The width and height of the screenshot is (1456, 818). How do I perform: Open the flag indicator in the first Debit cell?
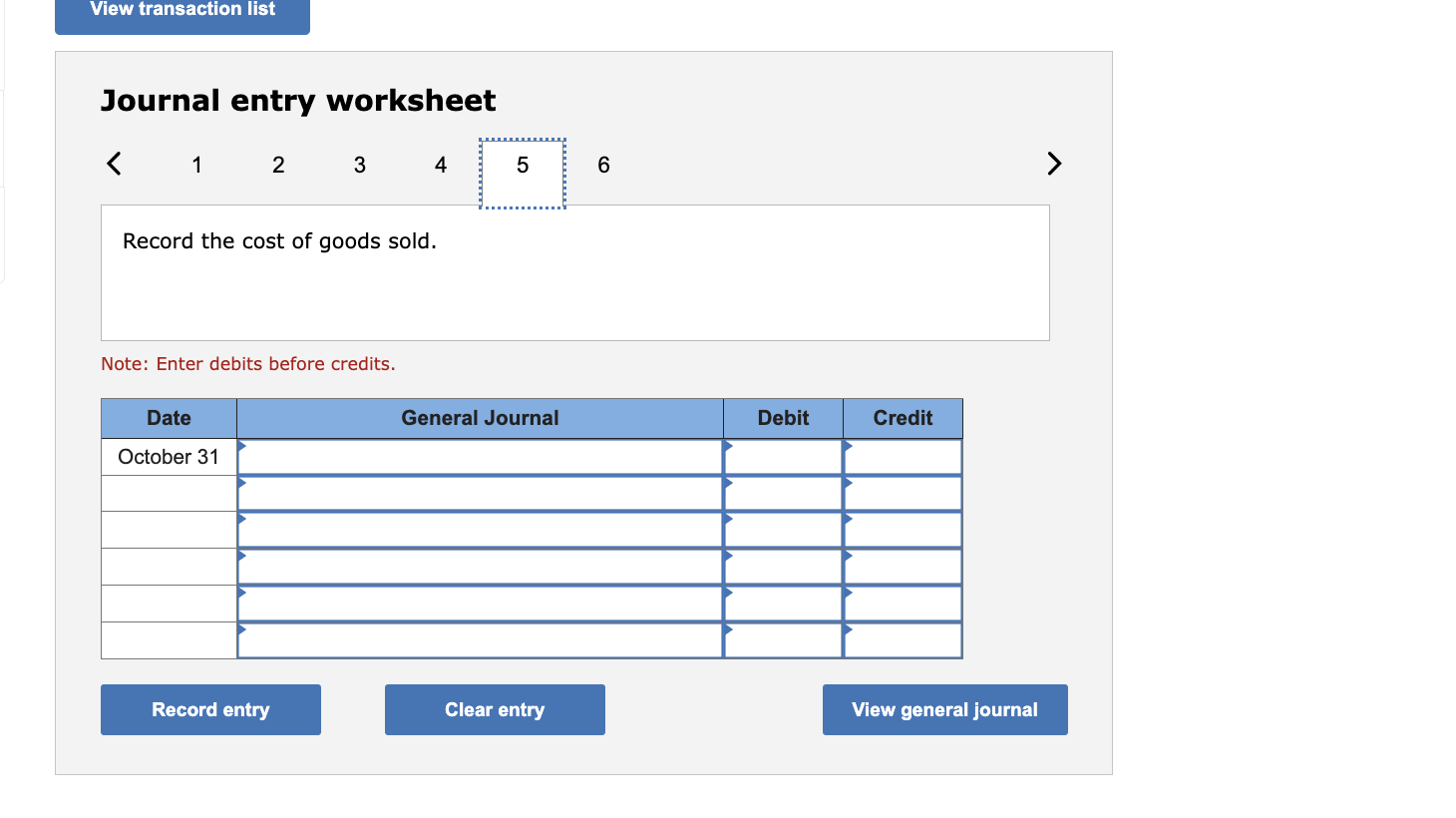click(727, 448)
